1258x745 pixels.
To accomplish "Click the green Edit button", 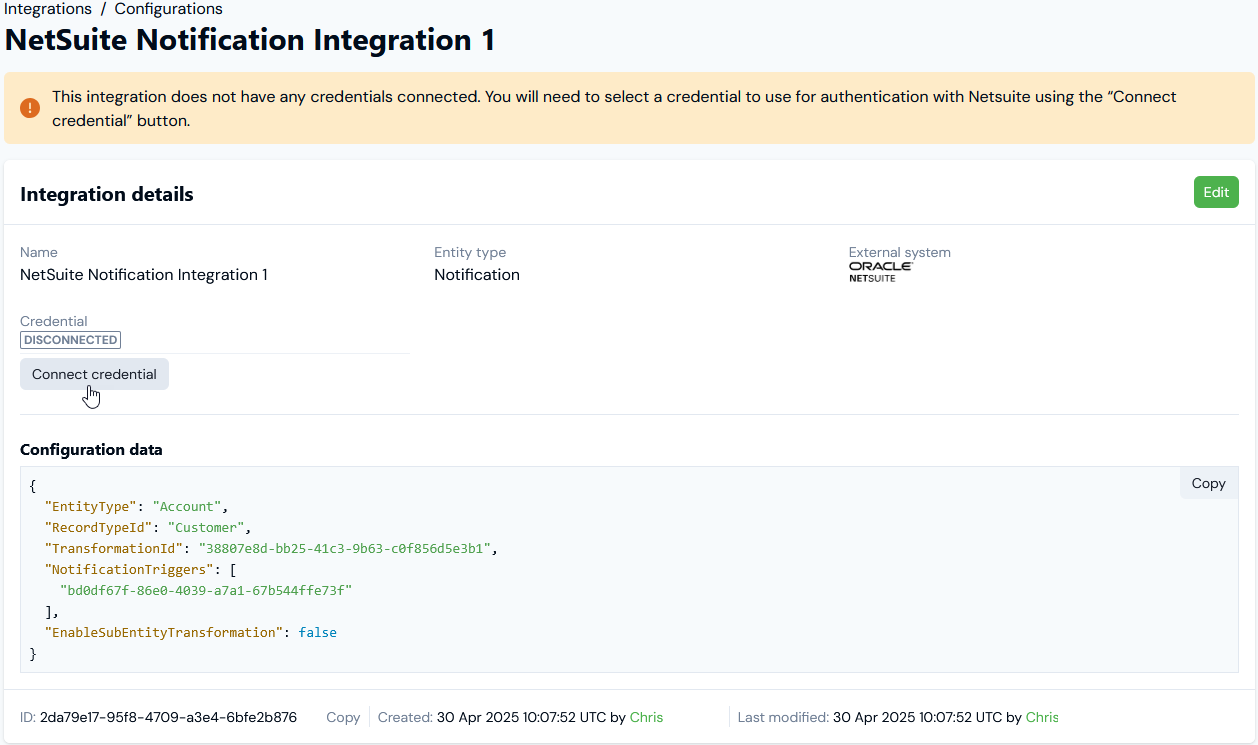I will pyautogui.click(x=1216, y=192).
